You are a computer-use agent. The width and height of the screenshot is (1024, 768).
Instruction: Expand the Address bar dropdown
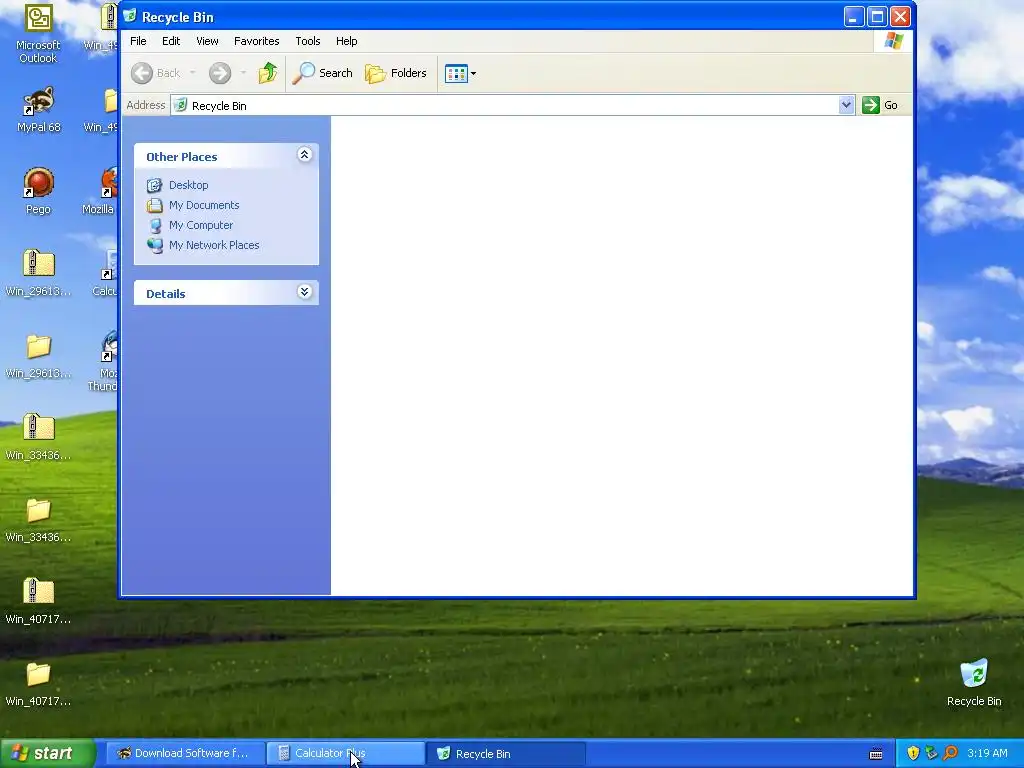[x=846, y=105]
